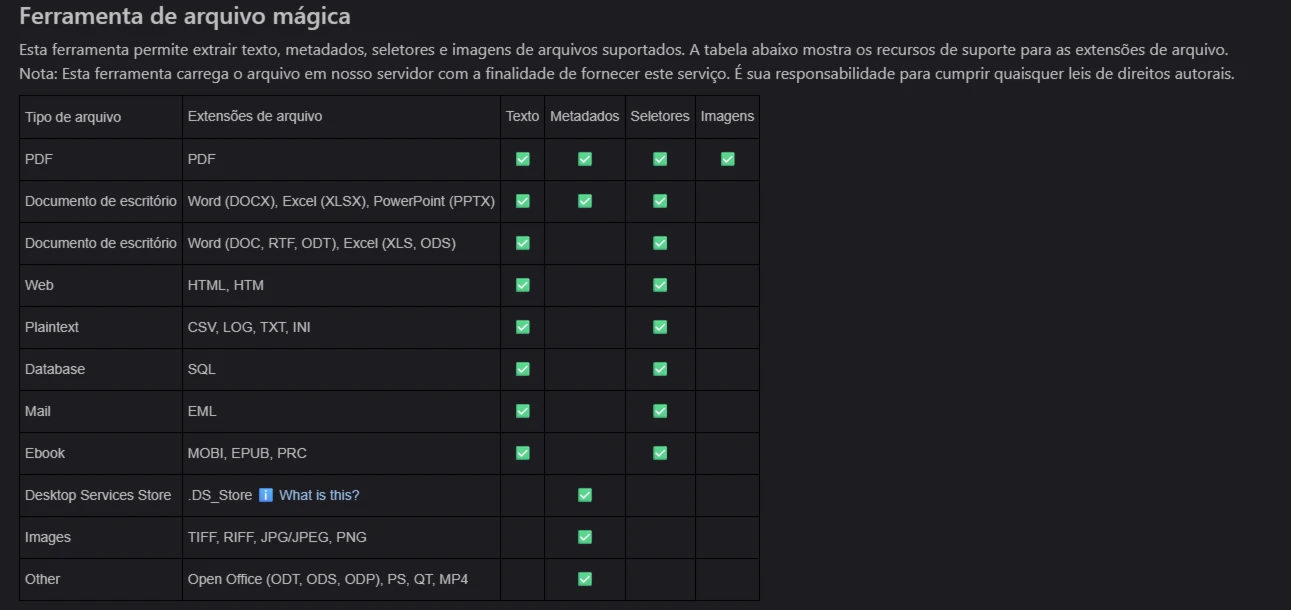The width and height of the screenshot is (1291, 610).
Task: Click the 'Extensões de arquivo' column header
Action: [x=255, y=117]
